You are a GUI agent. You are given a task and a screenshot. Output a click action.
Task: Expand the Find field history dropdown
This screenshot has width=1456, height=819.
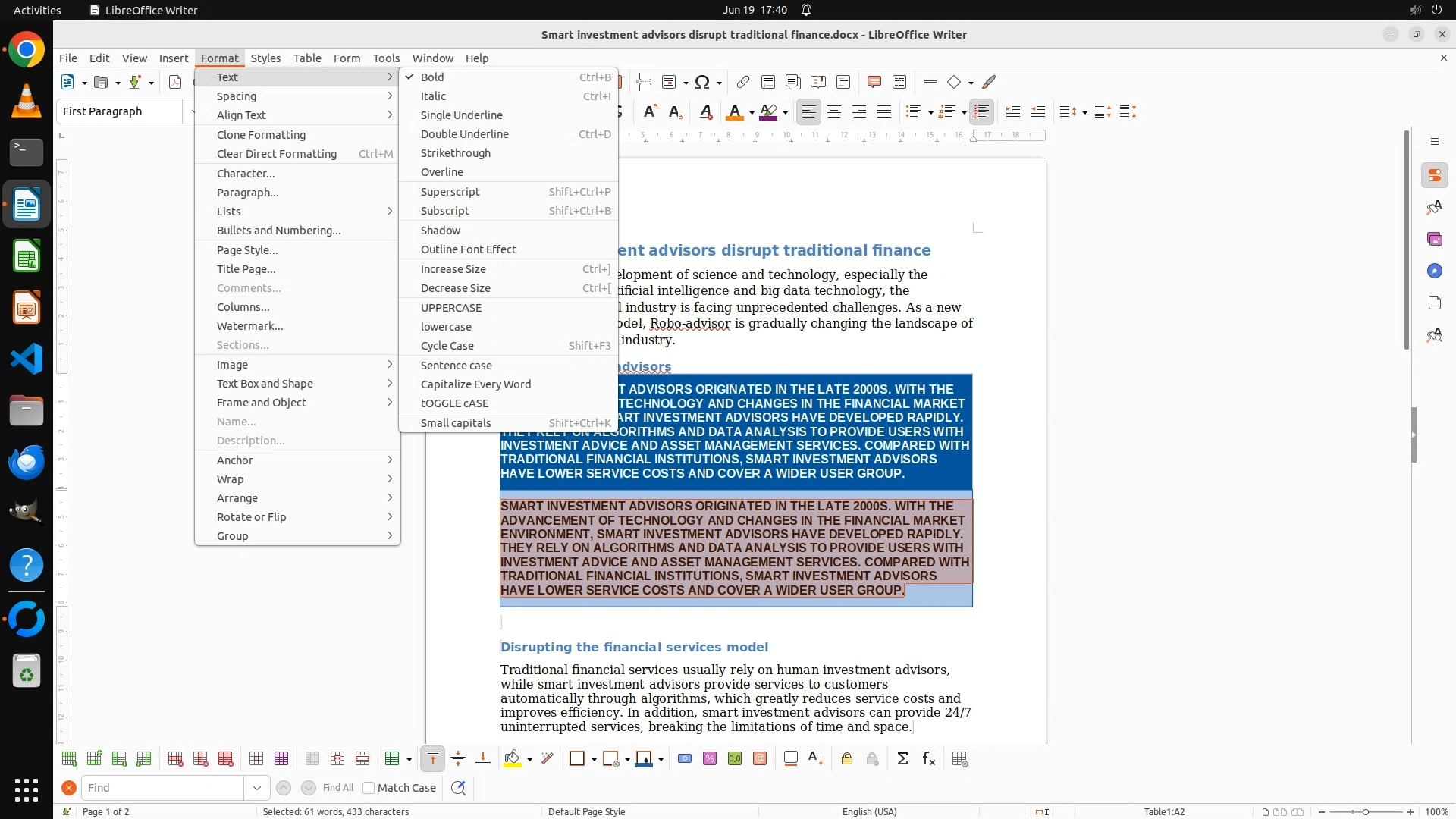click(x=257, y=788)
